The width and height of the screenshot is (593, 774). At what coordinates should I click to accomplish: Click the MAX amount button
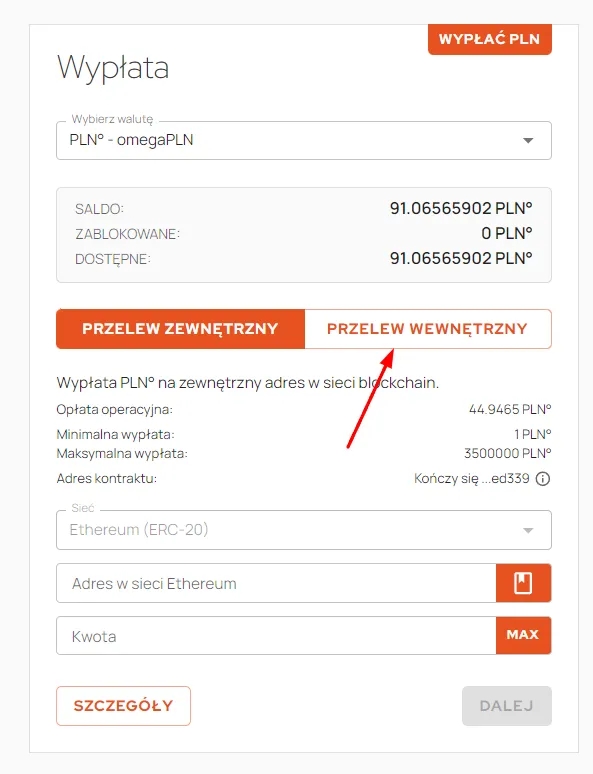523,635
